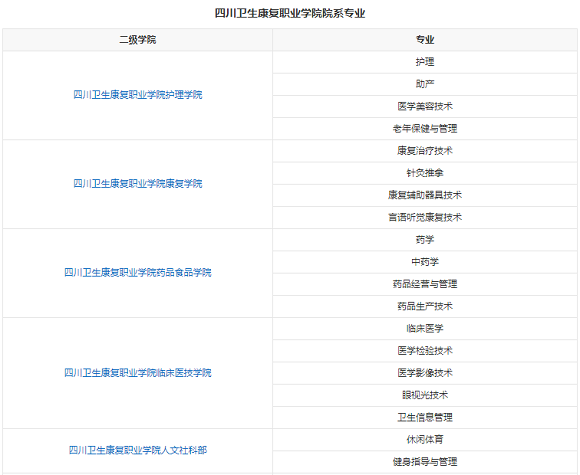This screenshot has width=580, height=475.
Task: Select the 护理 major cell
Action: pyautogui.click(x=425, y=62)
